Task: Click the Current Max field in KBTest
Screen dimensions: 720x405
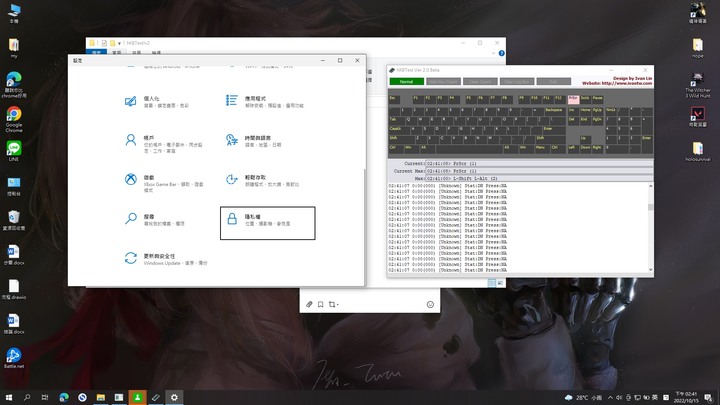Action: click(539, 171)
